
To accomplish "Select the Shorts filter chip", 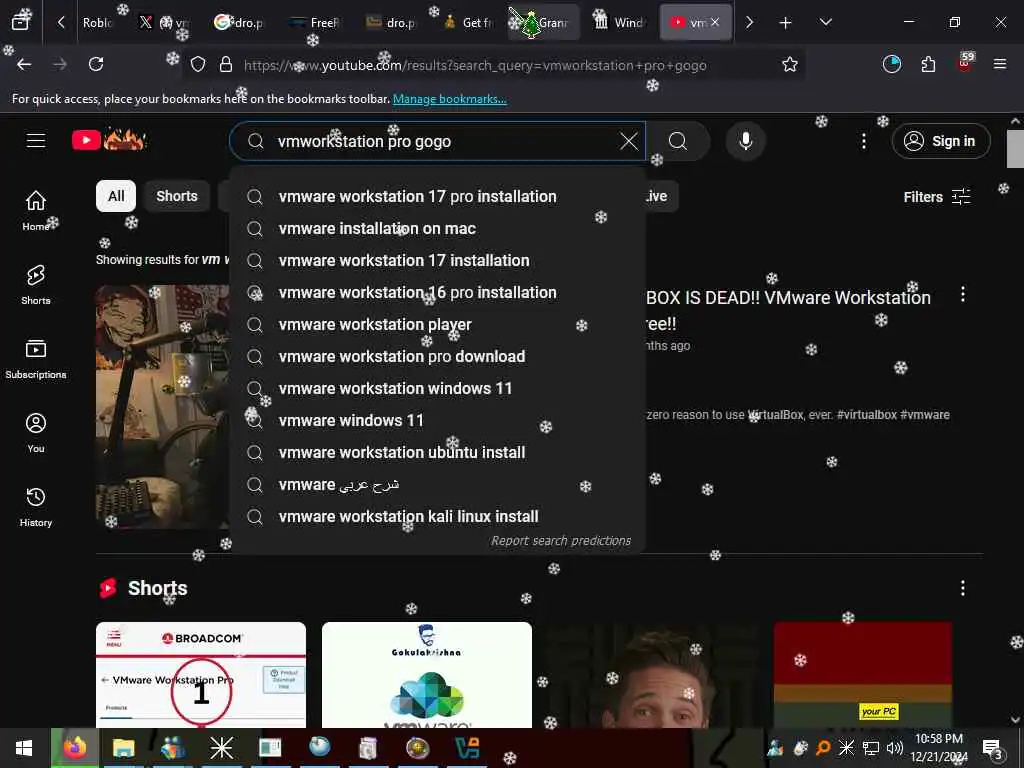I will point(176,196).
